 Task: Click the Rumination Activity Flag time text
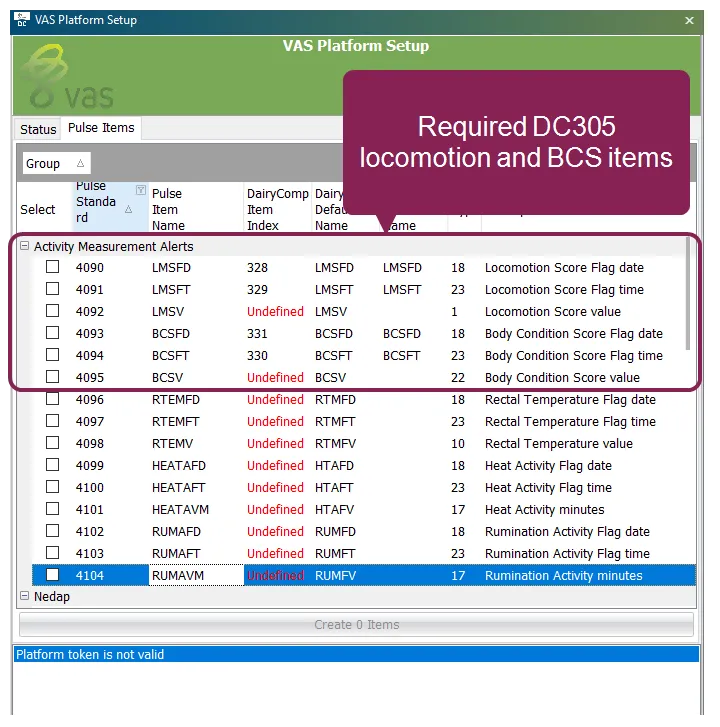pyautogui.click(x=567, y=554)
